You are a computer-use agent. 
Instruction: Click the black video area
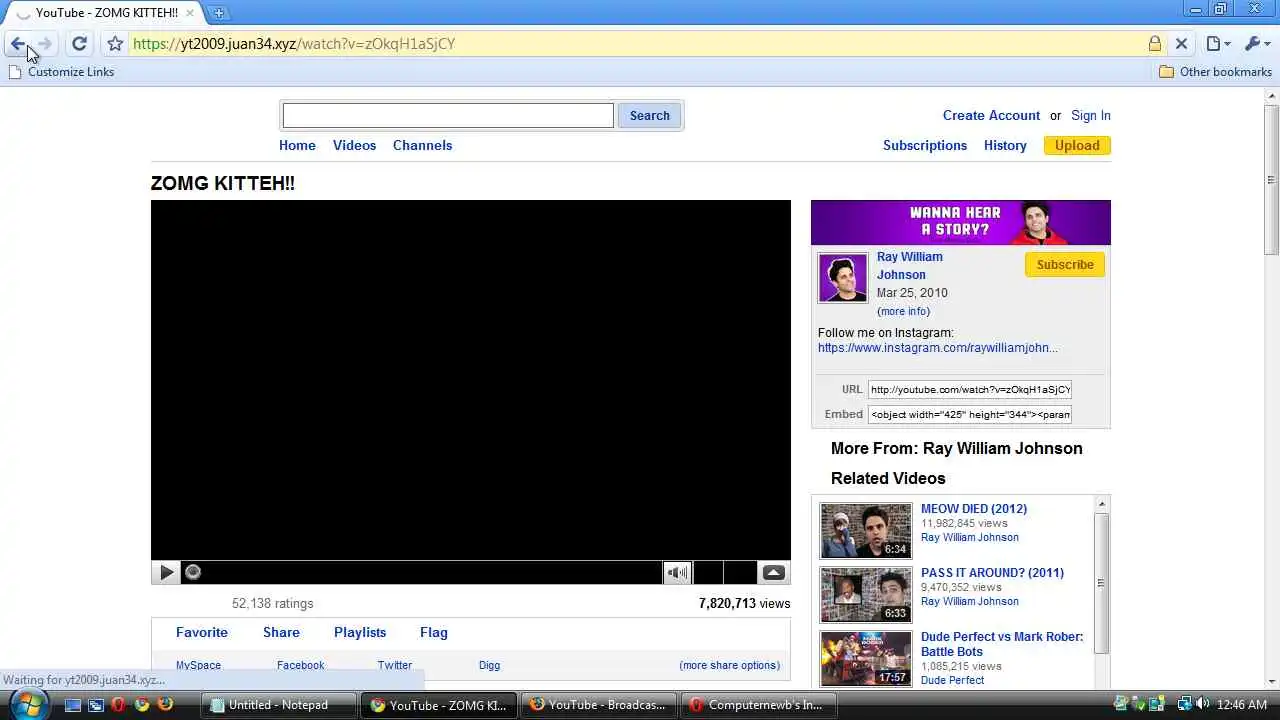coord(471,380)
